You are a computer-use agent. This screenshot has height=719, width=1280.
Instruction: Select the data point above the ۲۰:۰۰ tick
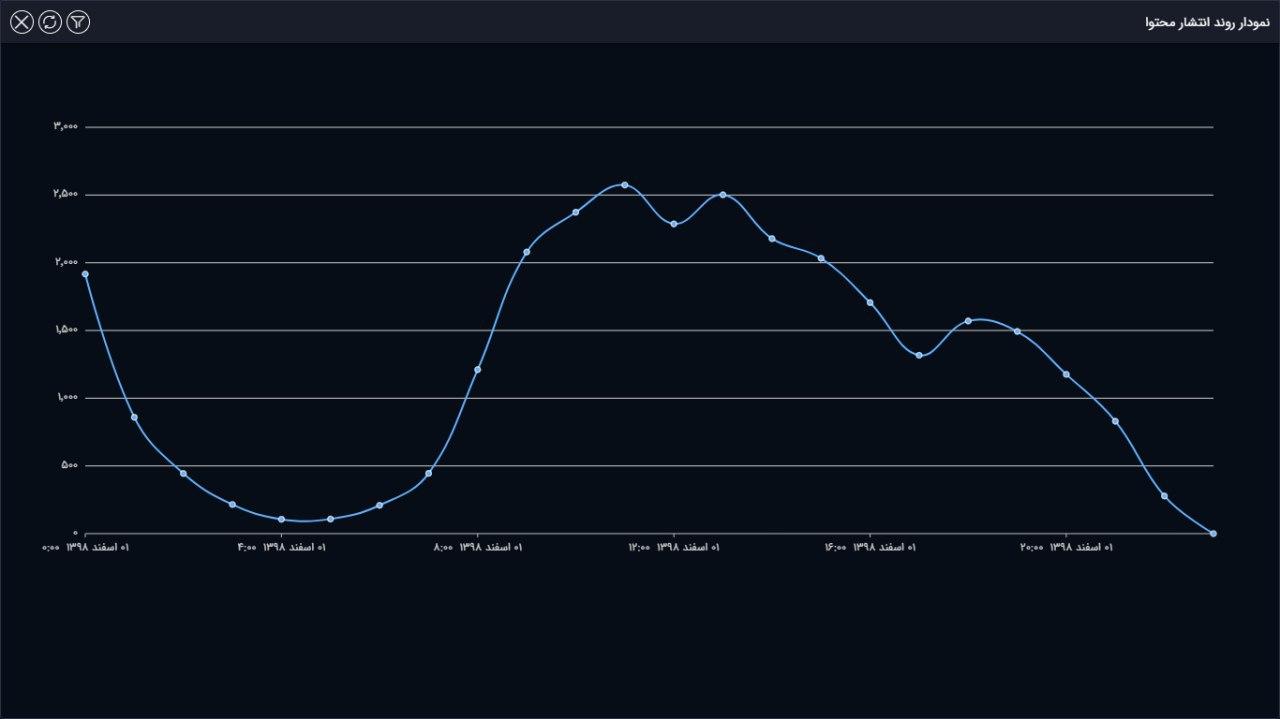pos(1066,374)
